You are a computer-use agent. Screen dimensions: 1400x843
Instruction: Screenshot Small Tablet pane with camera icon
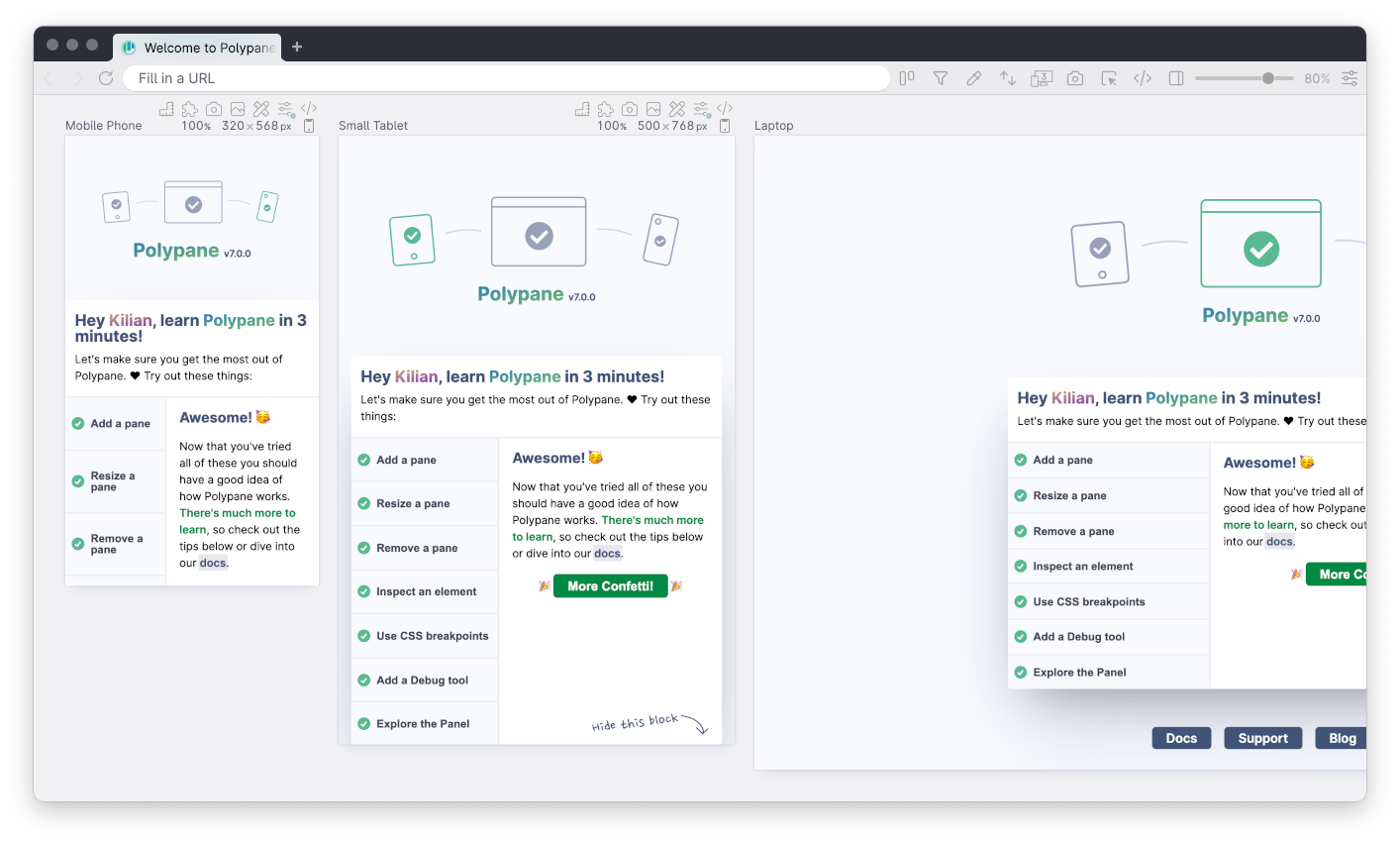(x=630, y=109)
